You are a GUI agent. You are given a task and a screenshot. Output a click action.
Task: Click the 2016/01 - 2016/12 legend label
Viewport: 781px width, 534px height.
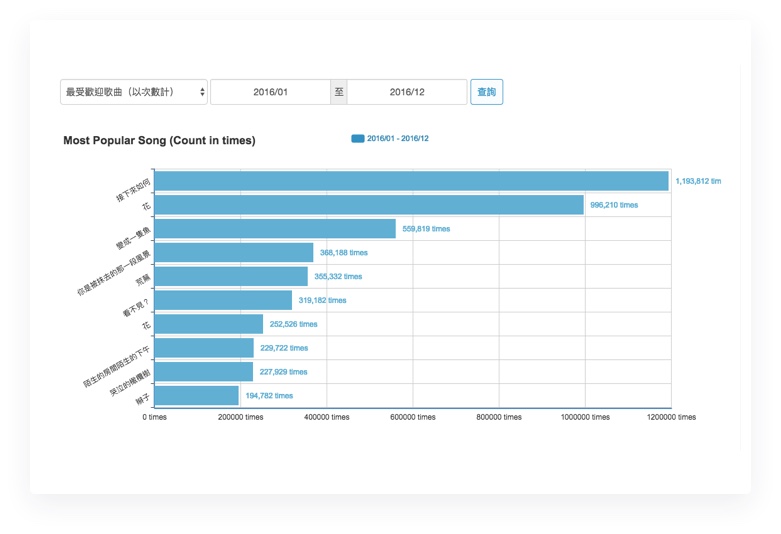[x=398, y=139]
